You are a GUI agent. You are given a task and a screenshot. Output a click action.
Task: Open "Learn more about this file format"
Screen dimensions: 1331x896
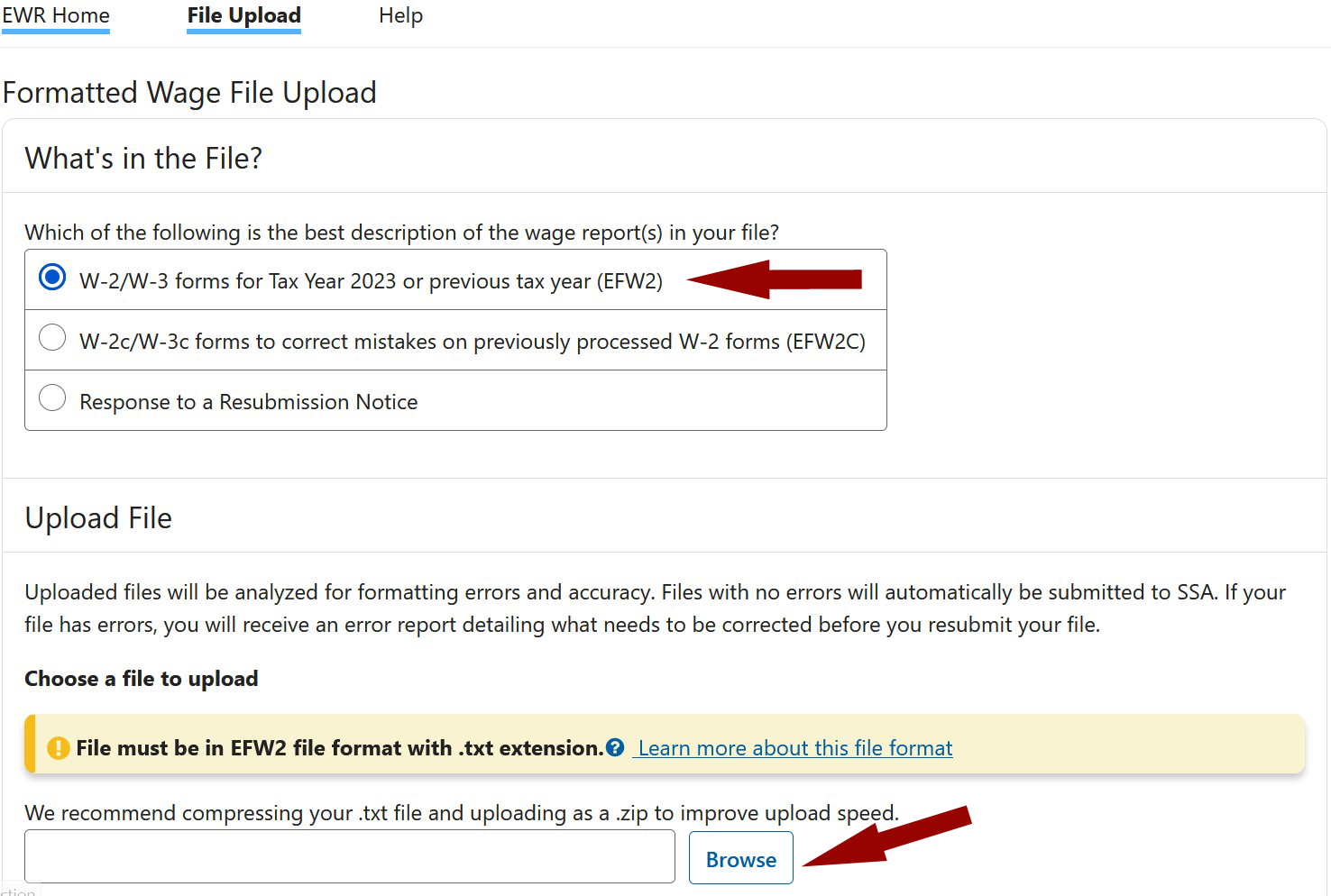tap(794, 747)
